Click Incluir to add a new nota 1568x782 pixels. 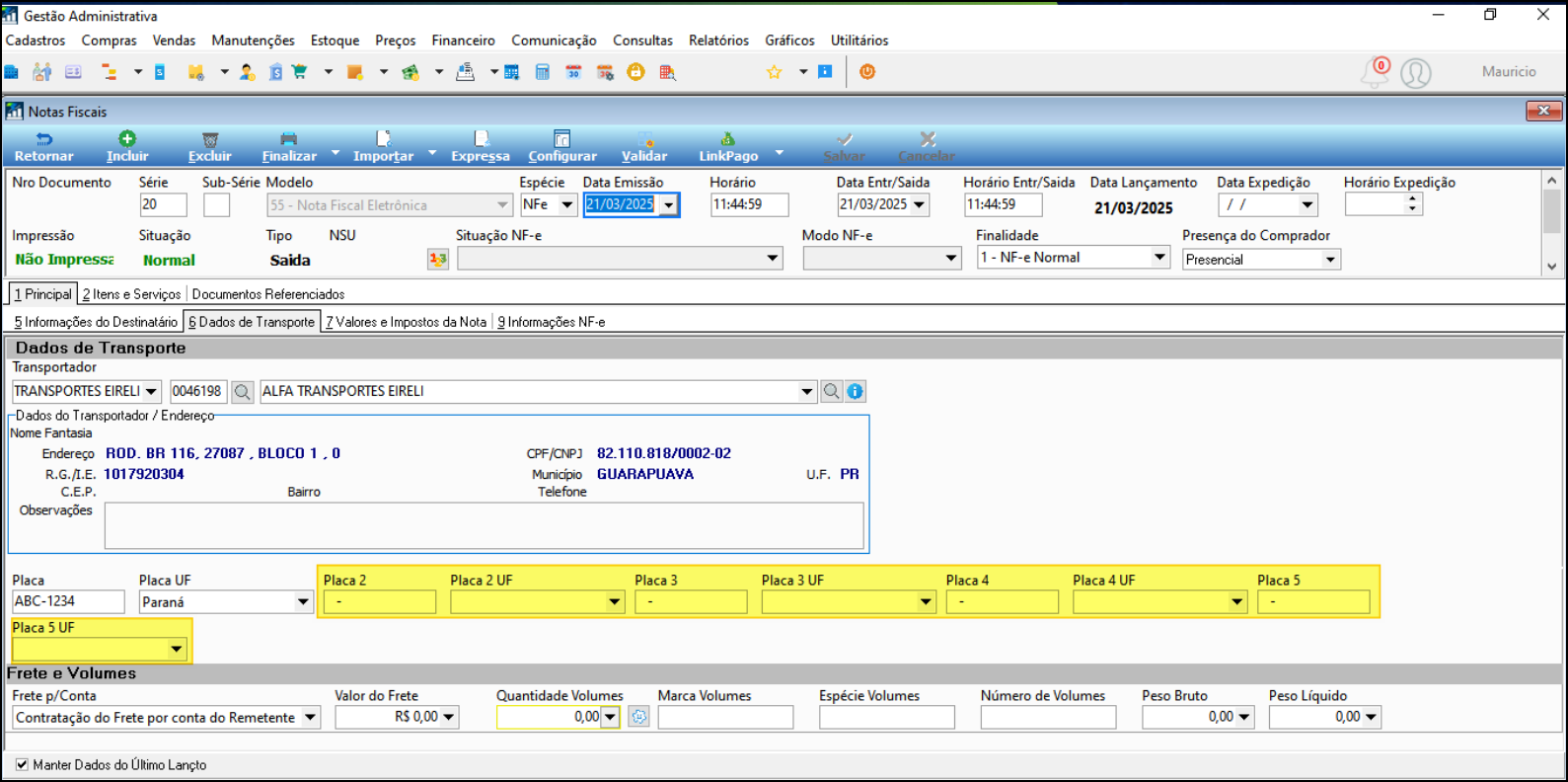pyautogui.click(x=127, y=147)
